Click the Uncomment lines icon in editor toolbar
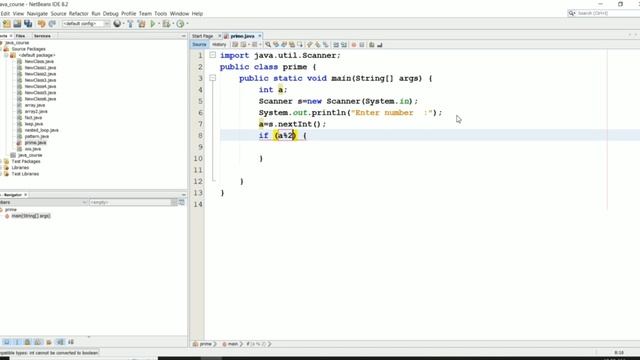This screenshot has height=360, width=640. tap(380, 45)
